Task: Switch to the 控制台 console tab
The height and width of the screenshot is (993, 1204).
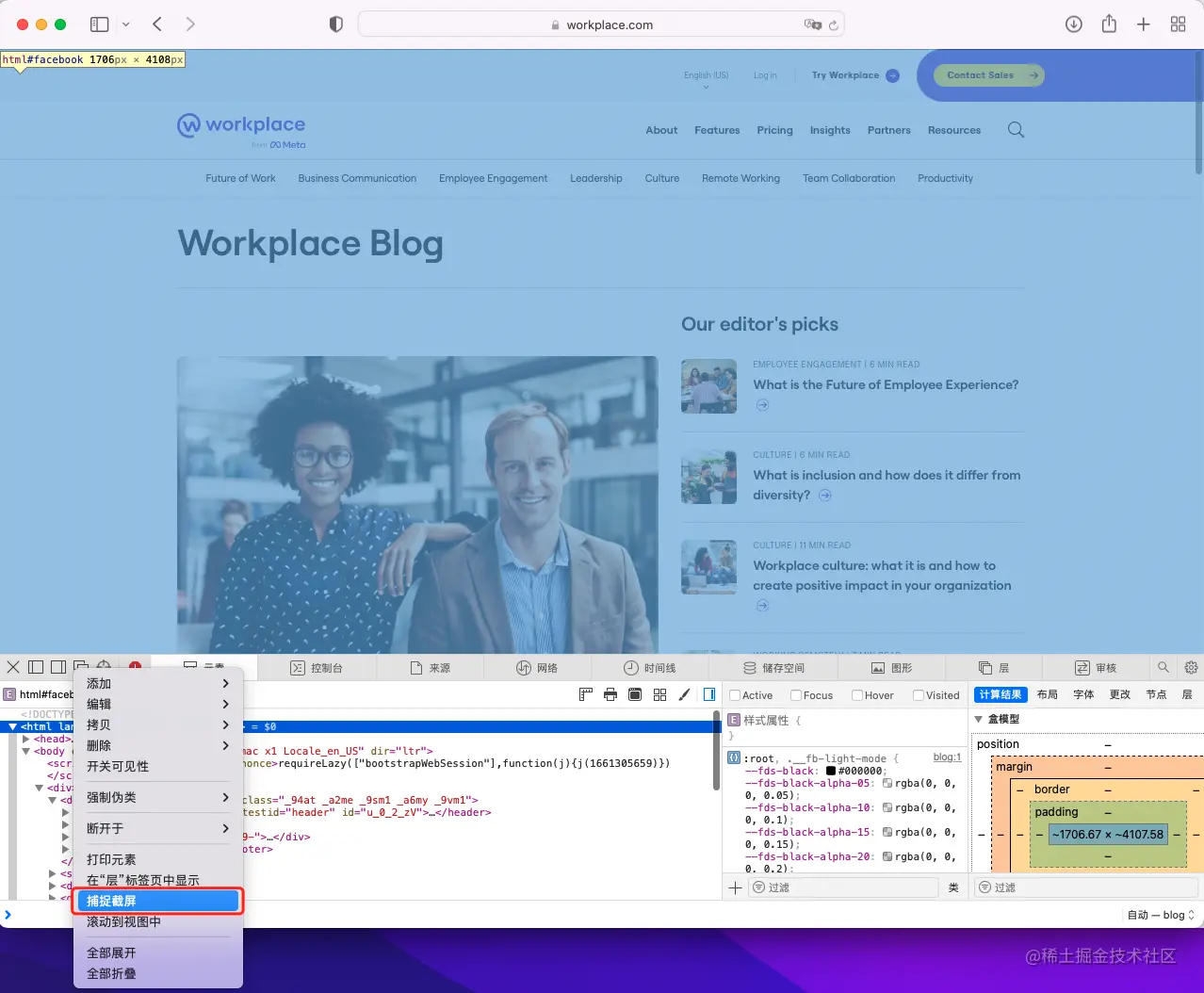Action: [x=317, y=667]
